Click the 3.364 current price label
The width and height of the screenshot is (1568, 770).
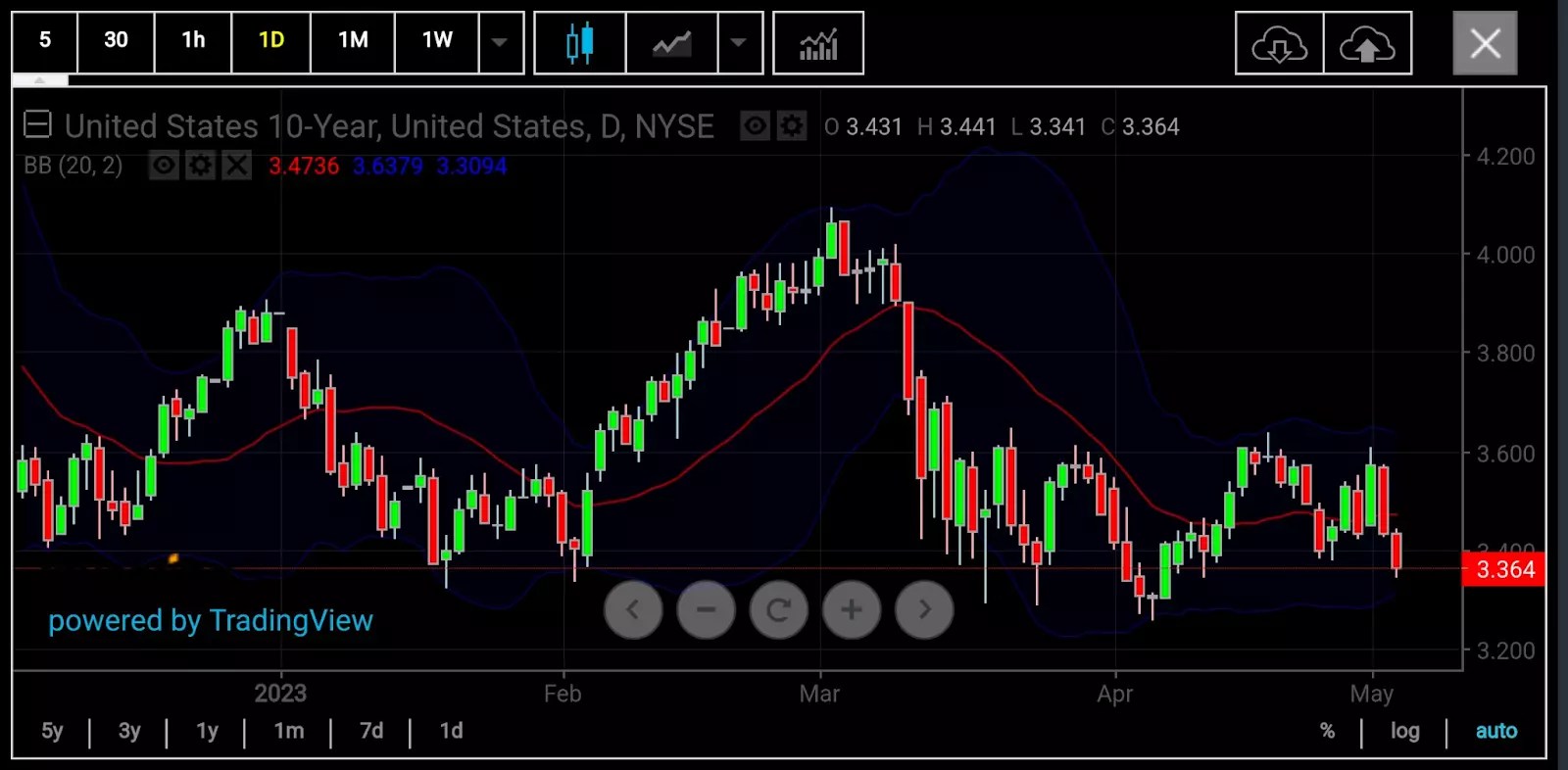pyautogui.click(x=1503, y=569)
